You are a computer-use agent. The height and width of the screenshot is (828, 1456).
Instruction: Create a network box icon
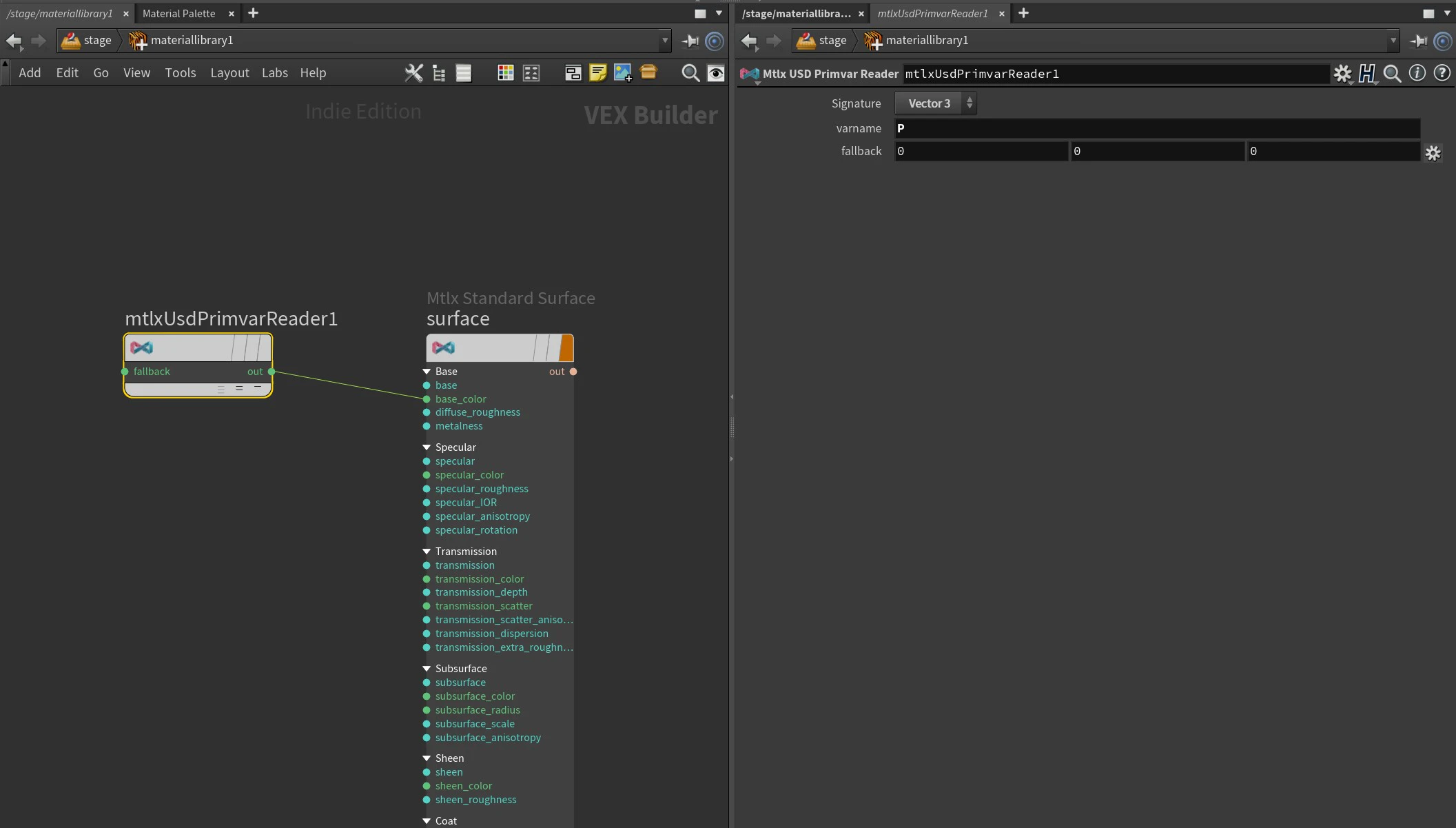pos(573,73)
